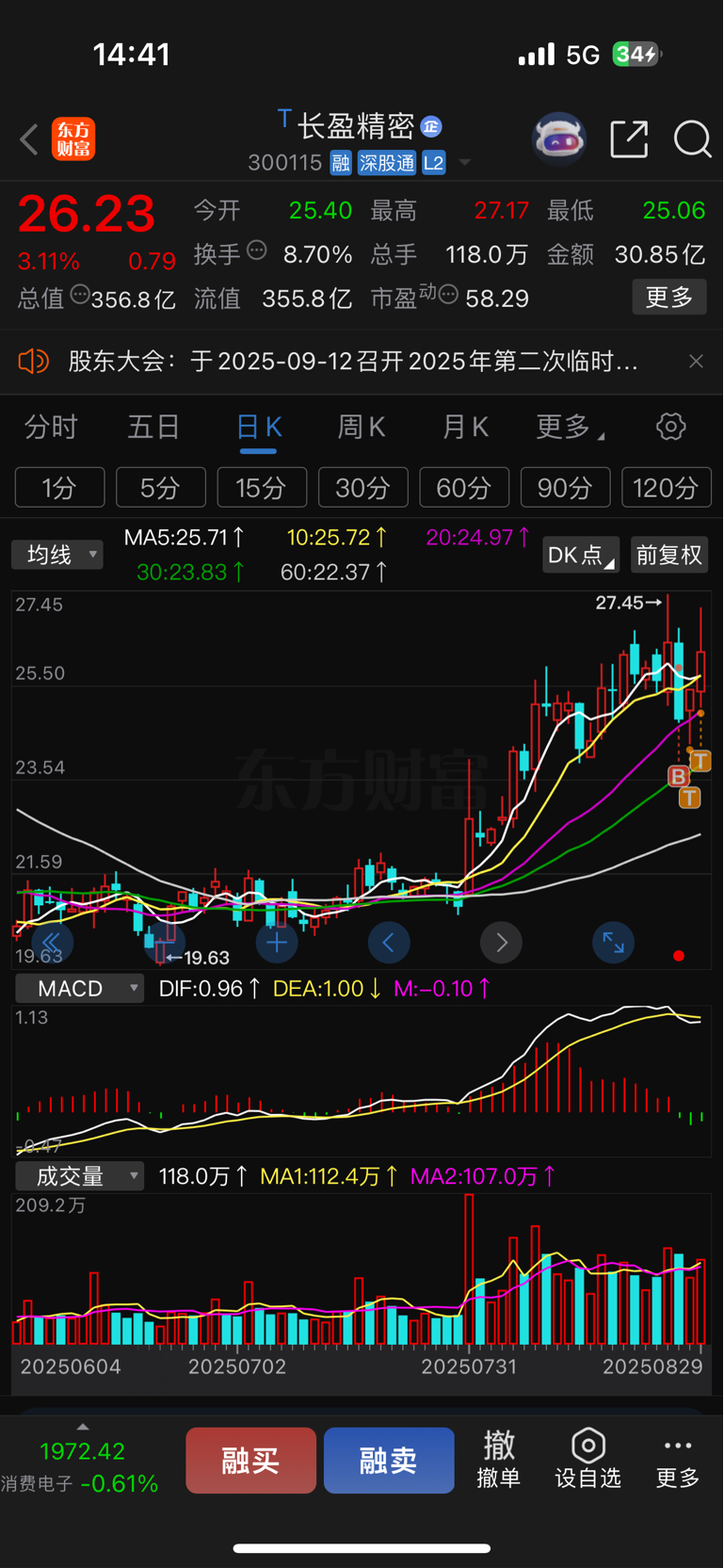Image resolution: width=724 pixels, height=1568 pixels.
Task: Tap the info icon beside 市盈动
Action: pos(448,295)
